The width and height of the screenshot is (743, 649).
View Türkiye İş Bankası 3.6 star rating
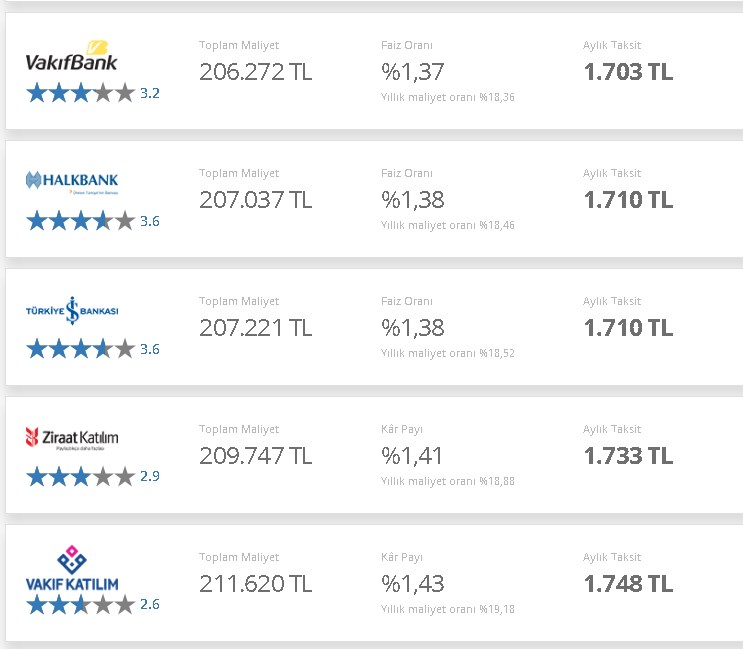click(93, 349)
